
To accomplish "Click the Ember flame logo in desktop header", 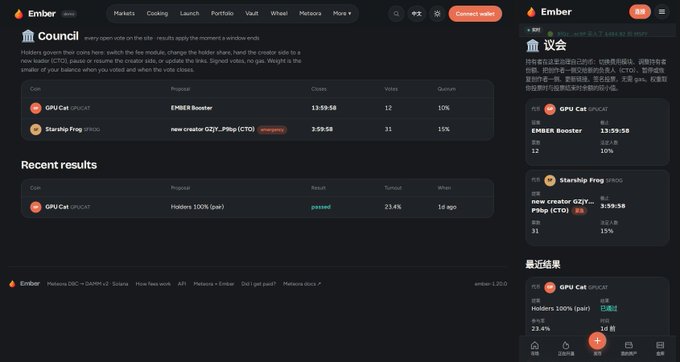I will pos(19,14).
